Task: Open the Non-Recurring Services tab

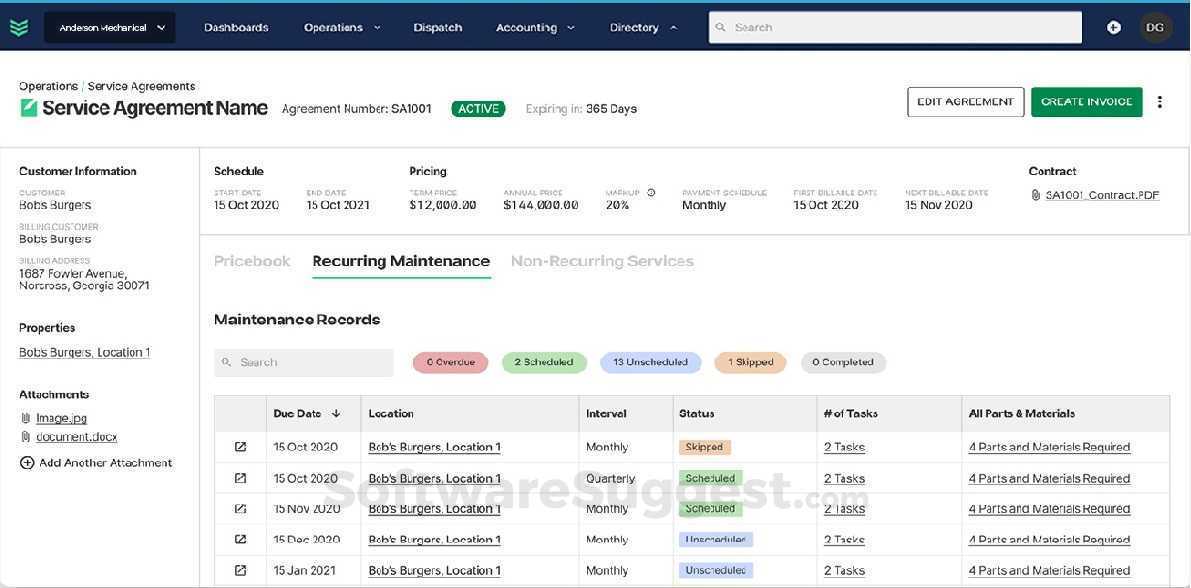Action: pos(602,260)
